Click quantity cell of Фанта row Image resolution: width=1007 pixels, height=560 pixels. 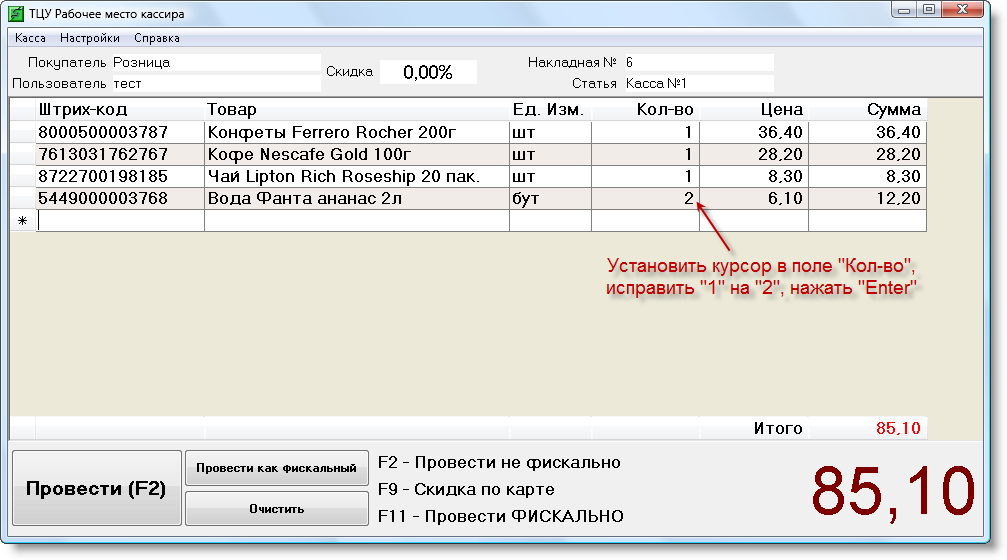click(645, 198)
